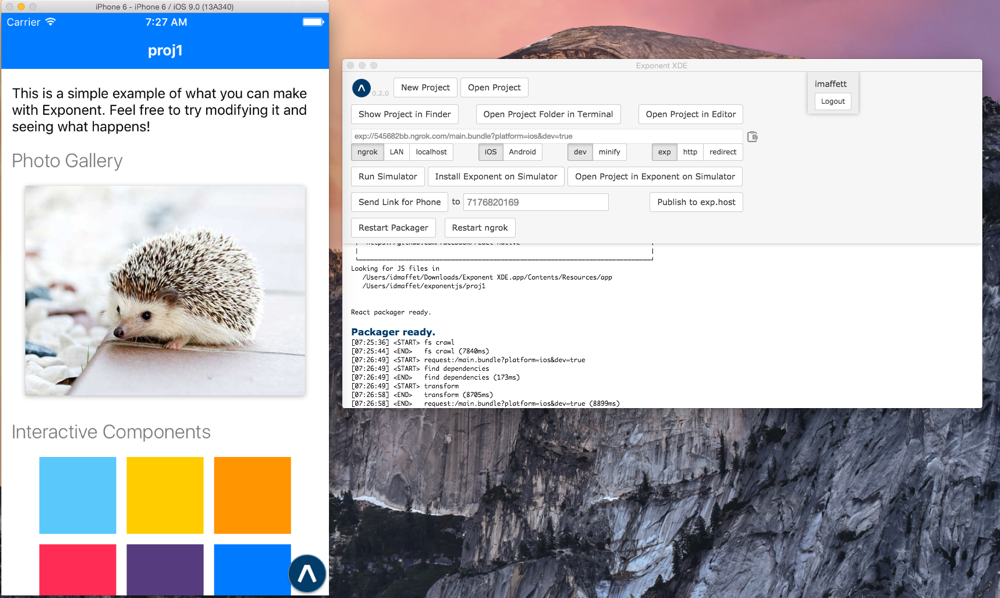Copy the project URL with clipboard icon
Screen dimensions: 1000x598
[x=753, y=136]
